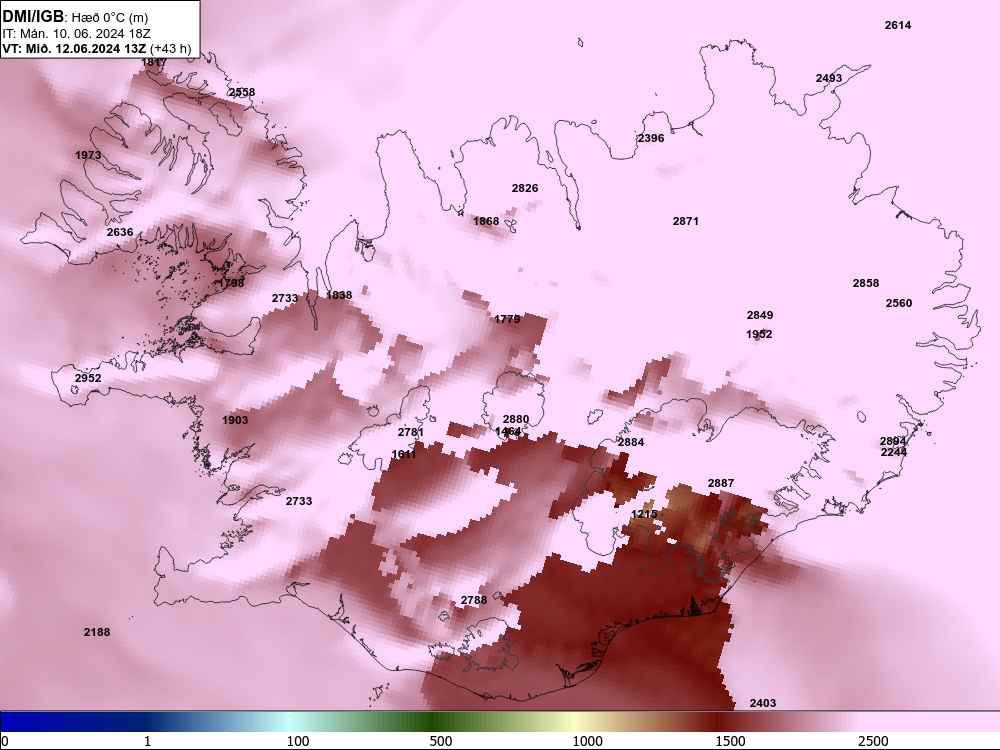Click the 2188 value label
Viewport: 1000px width, 750px height.
point(97,633)
